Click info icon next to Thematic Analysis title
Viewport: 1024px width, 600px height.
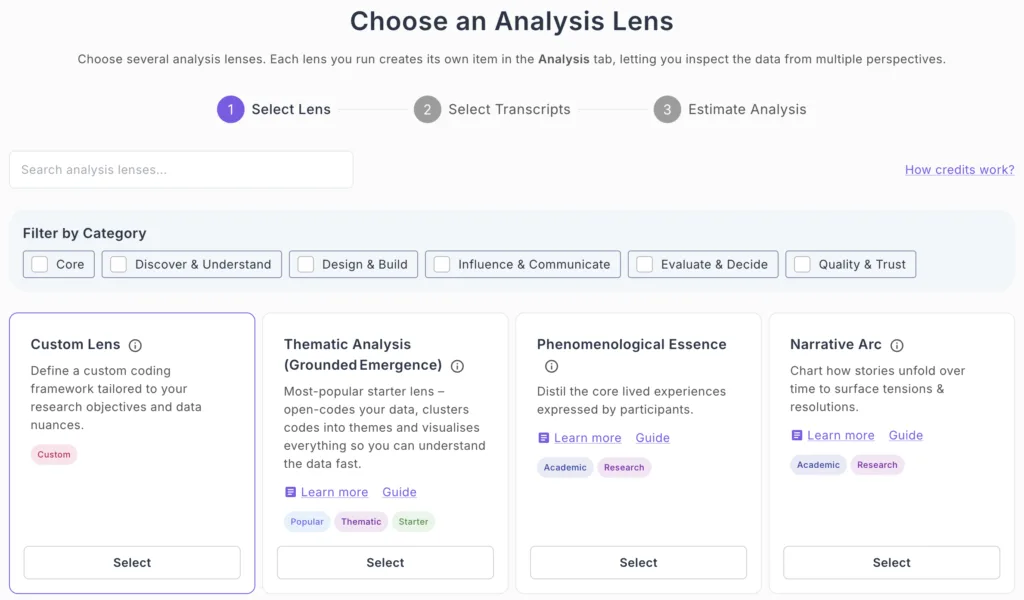tap(457, 366)
